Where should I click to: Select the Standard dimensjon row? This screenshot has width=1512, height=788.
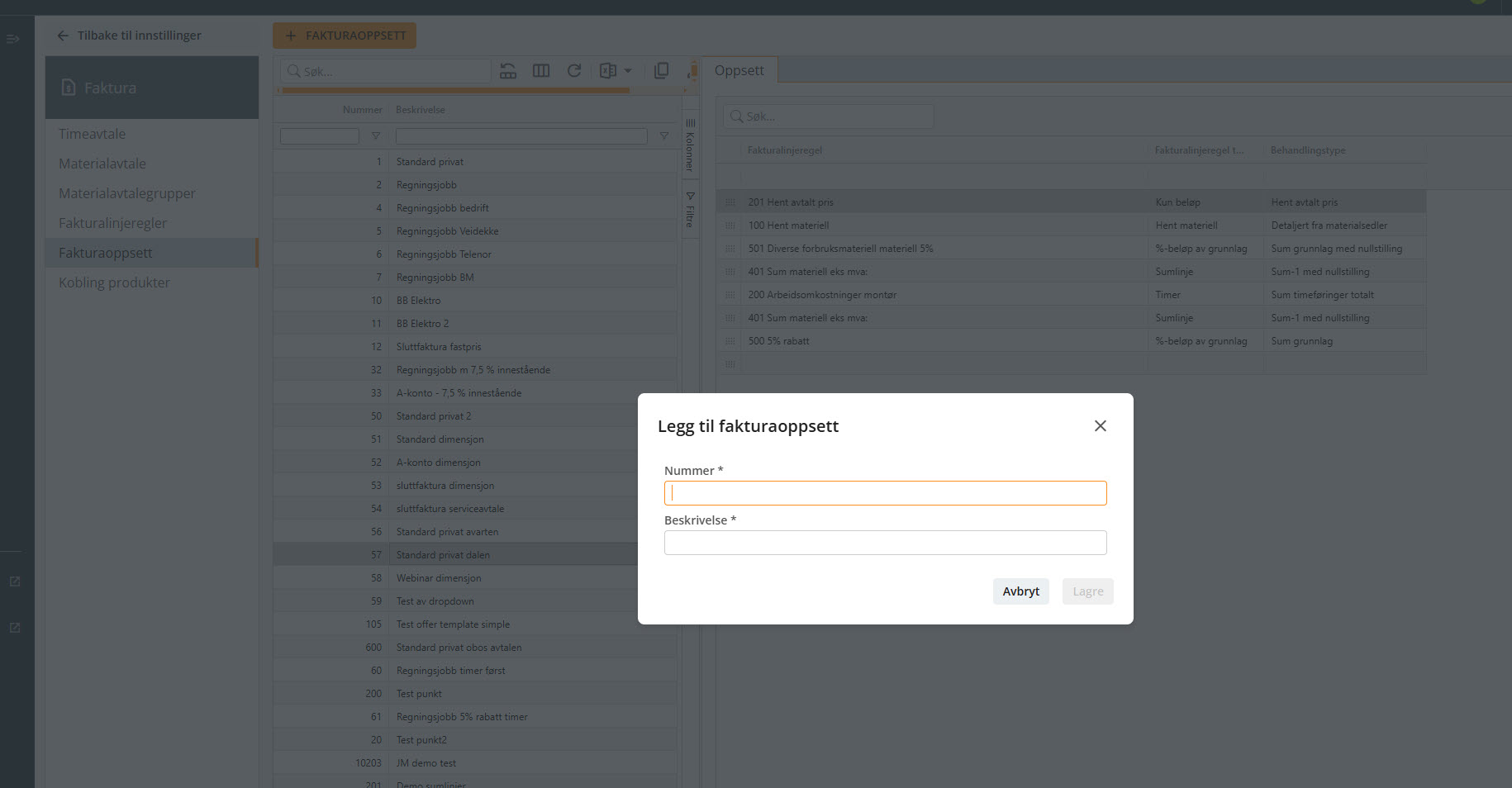coord(455,439)
